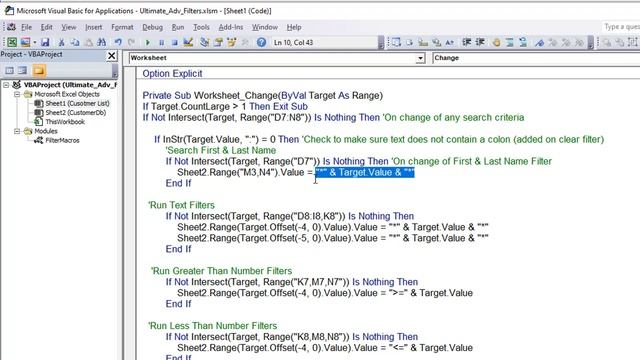Click the Comment Block icon
The image size is (640, 360).
pyautogui.click(x=510, y=42)
